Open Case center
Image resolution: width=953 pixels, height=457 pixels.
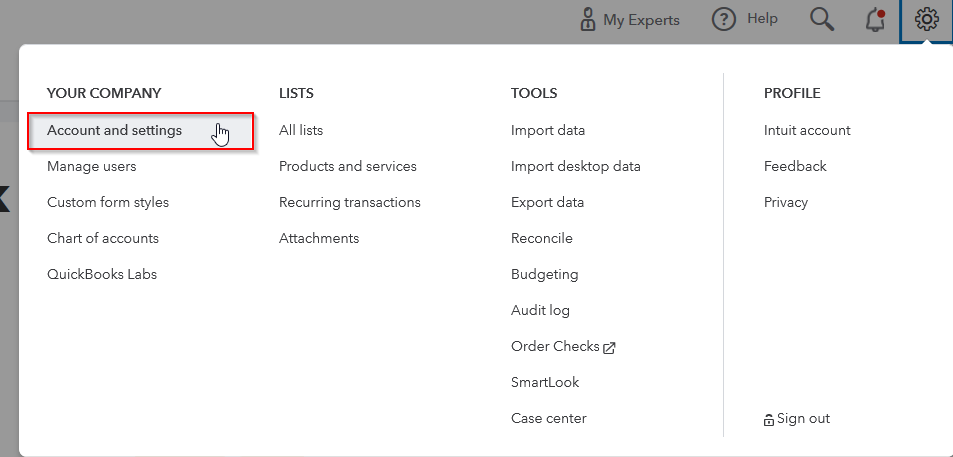tap(549, 419)
